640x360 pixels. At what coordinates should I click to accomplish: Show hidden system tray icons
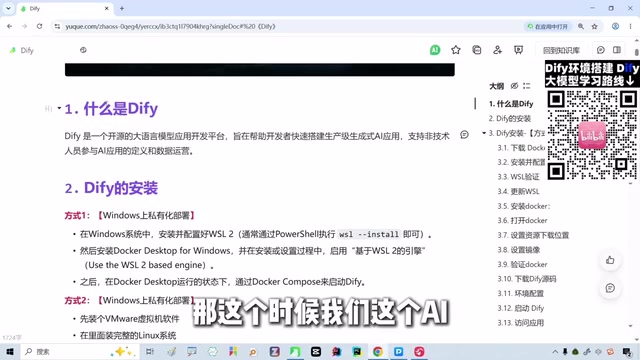coord(555,351)
